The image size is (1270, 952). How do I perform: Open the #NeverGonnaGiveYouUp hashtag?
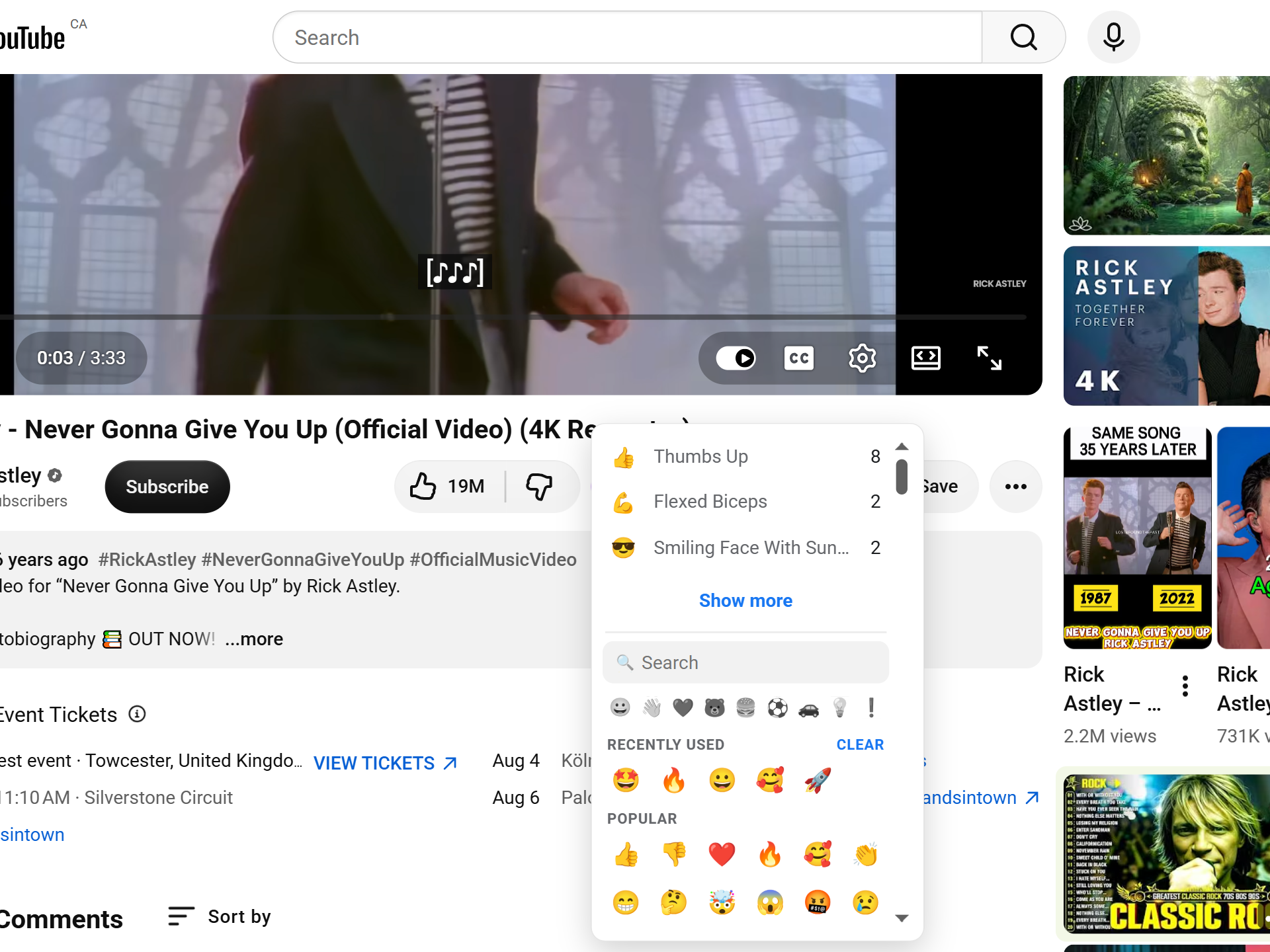[303, 559]
